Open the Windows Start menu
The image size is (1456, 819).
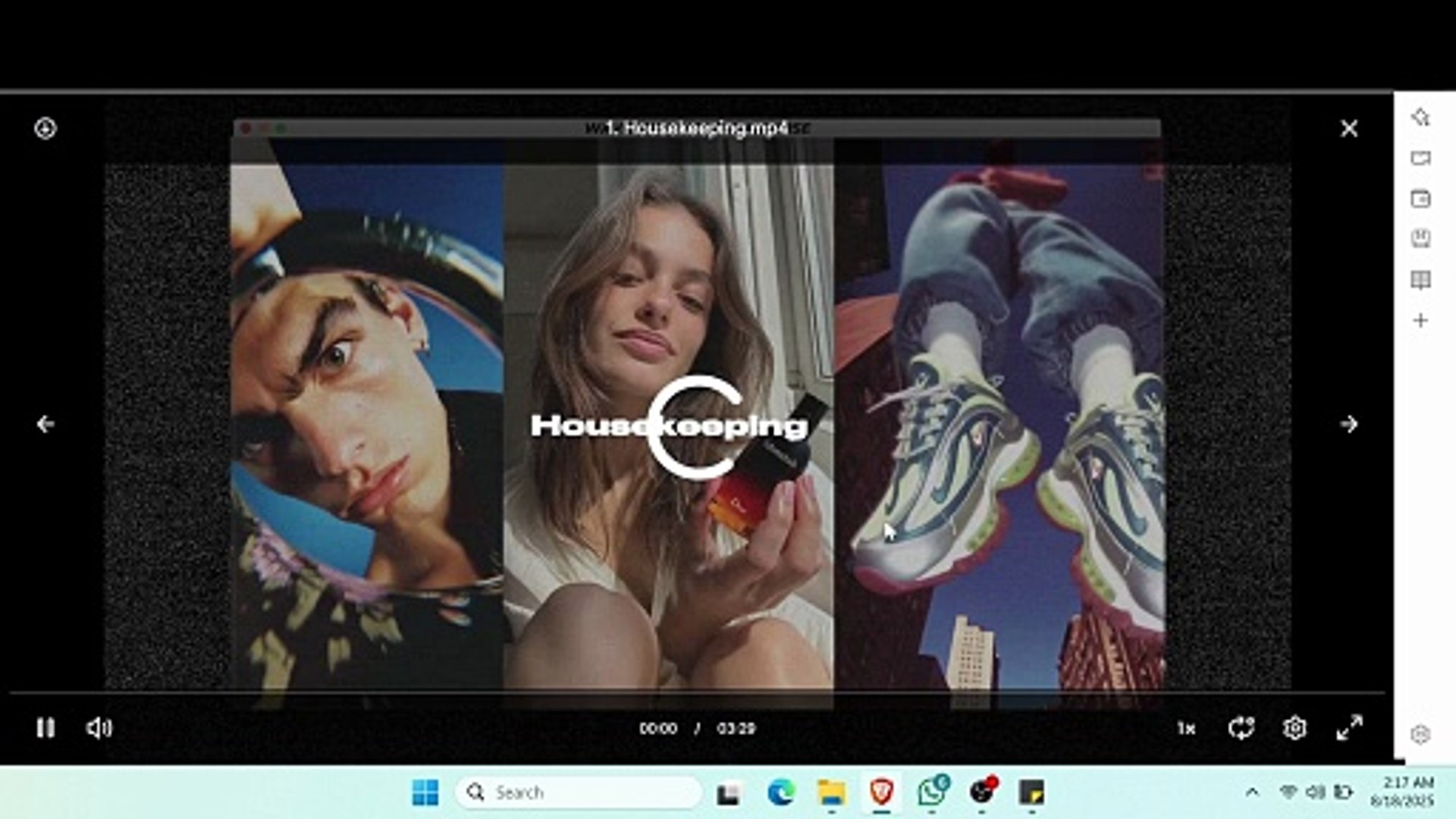click(425, 792)
